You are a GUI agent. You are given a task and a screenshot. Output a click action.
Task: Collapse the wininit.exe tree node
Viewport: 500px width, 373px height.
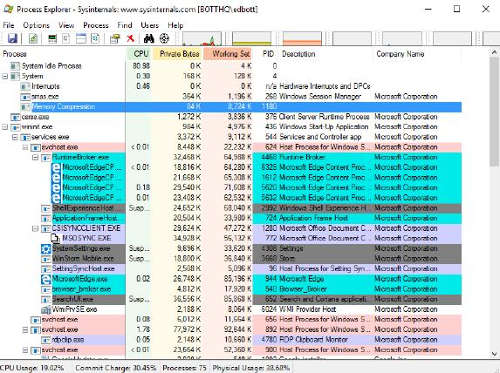coord(5,127)
